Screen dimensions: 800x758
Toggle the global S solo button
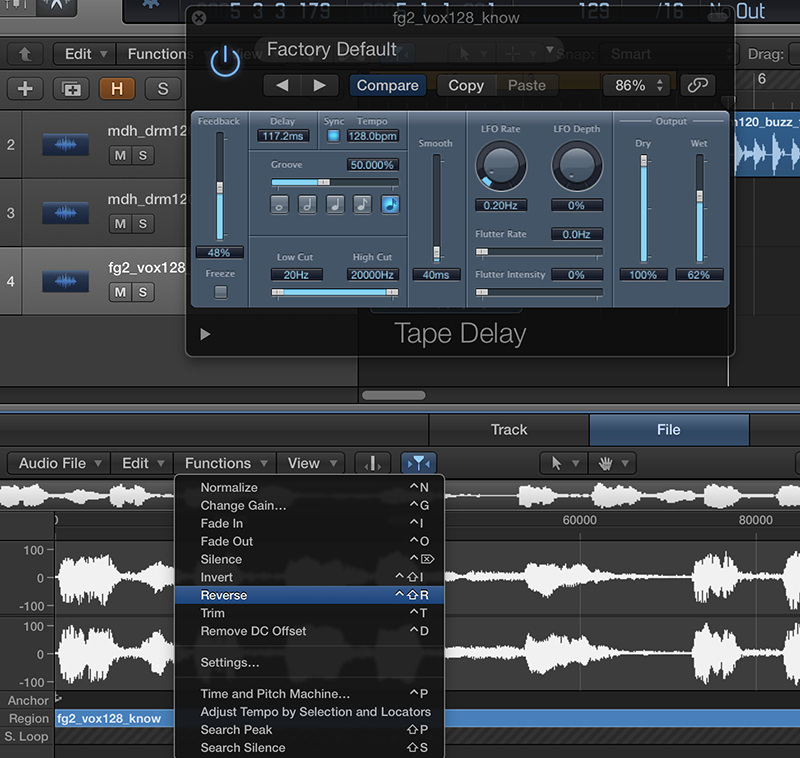click(x=163, y=89)
